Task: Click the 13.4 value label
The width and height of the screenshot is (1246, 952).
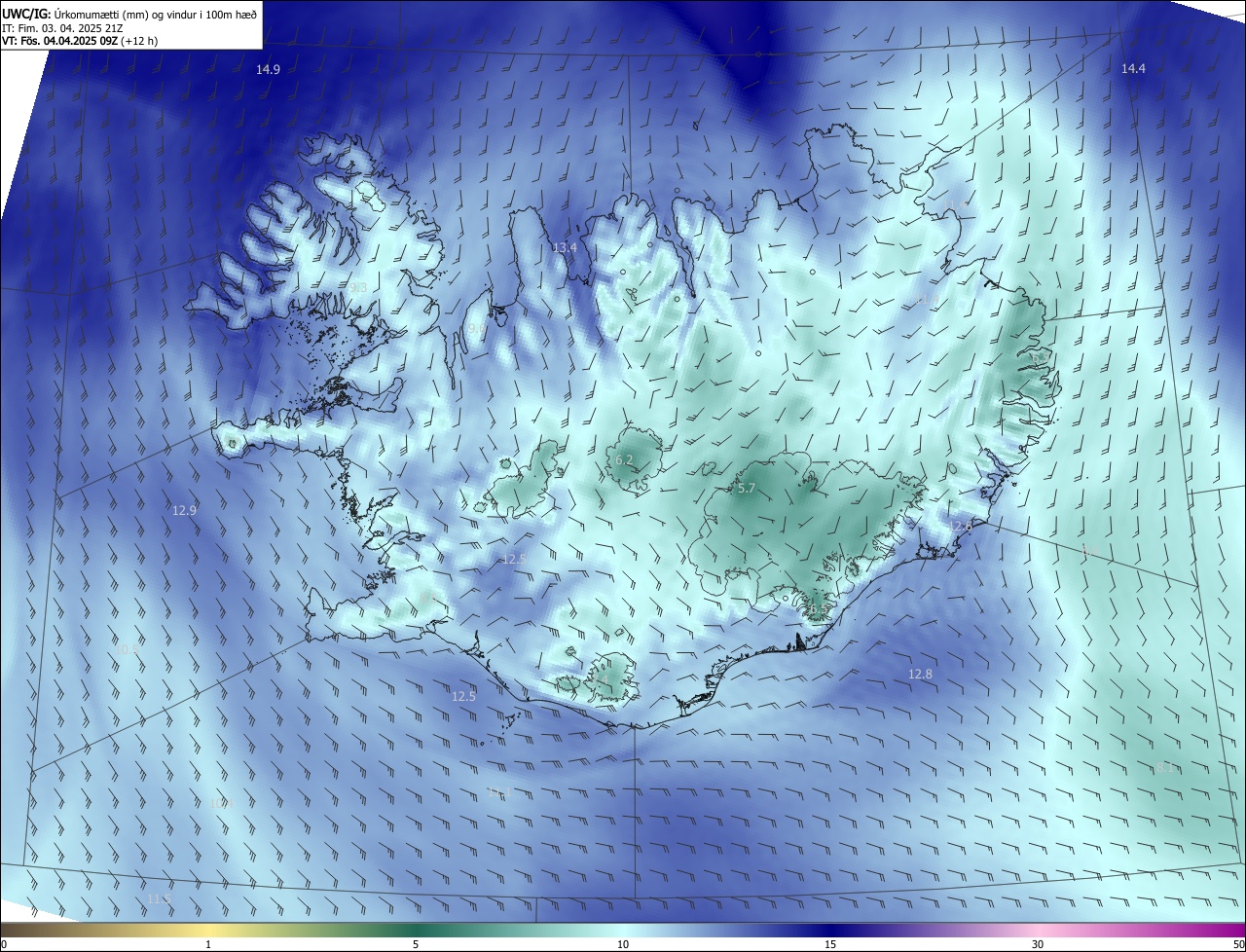Action: point(565,248)
